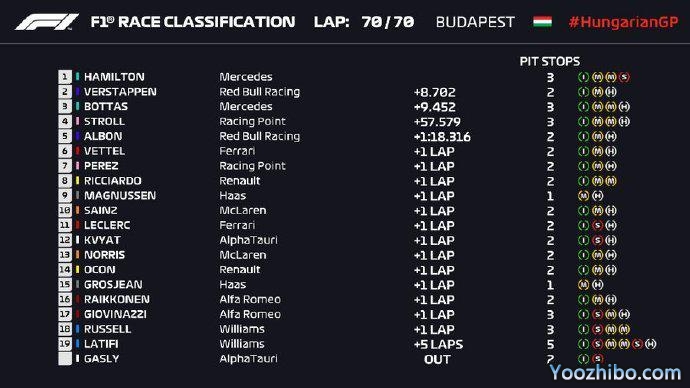Click Hamilton's red soft tyre icon
Image resolution: width=690 pixels, height=388 pixels.
pyautogui.click(x=624, y=77)
